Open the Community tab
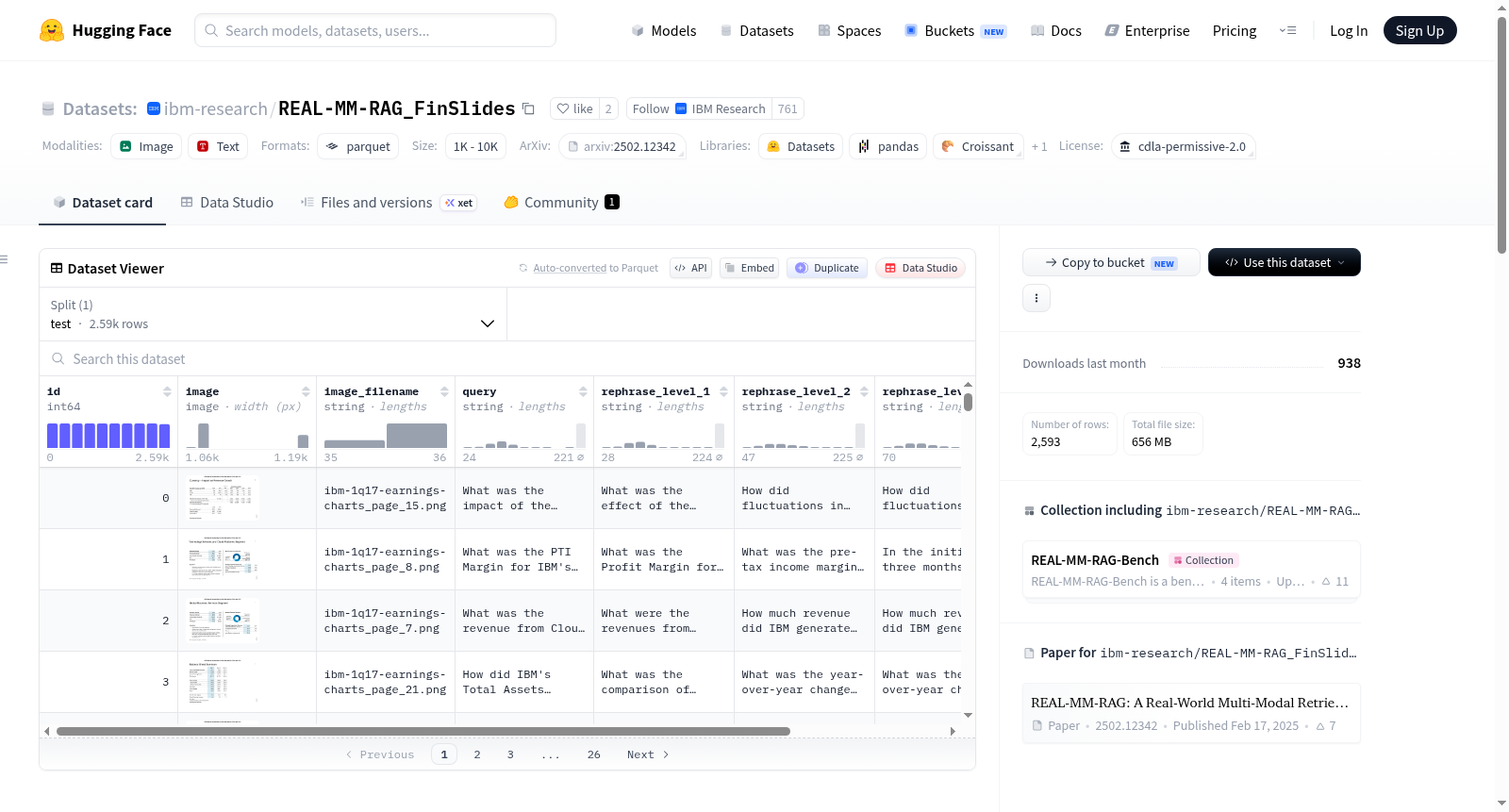Viewport: 1509px width, 812px height. tap(561, 202)
